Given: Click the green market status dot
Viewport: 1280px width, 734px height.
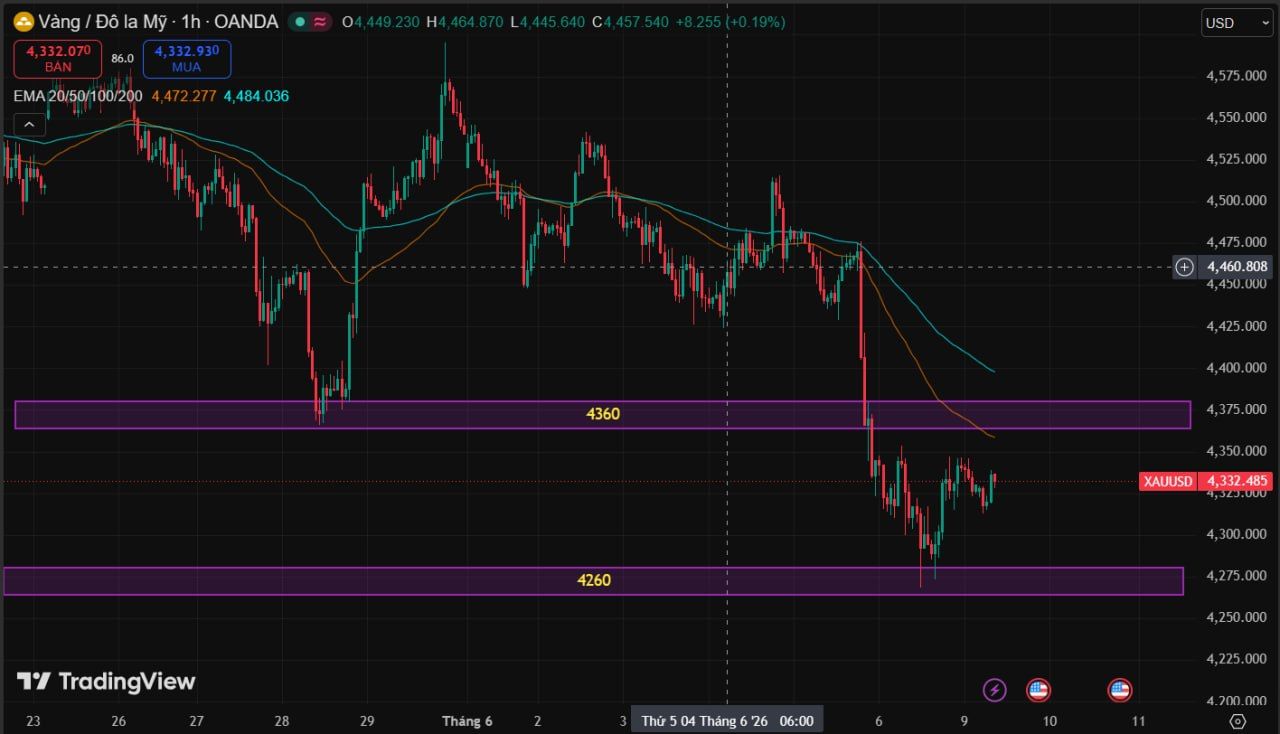Looking at the screenshot, I should [x=299, y=21].
